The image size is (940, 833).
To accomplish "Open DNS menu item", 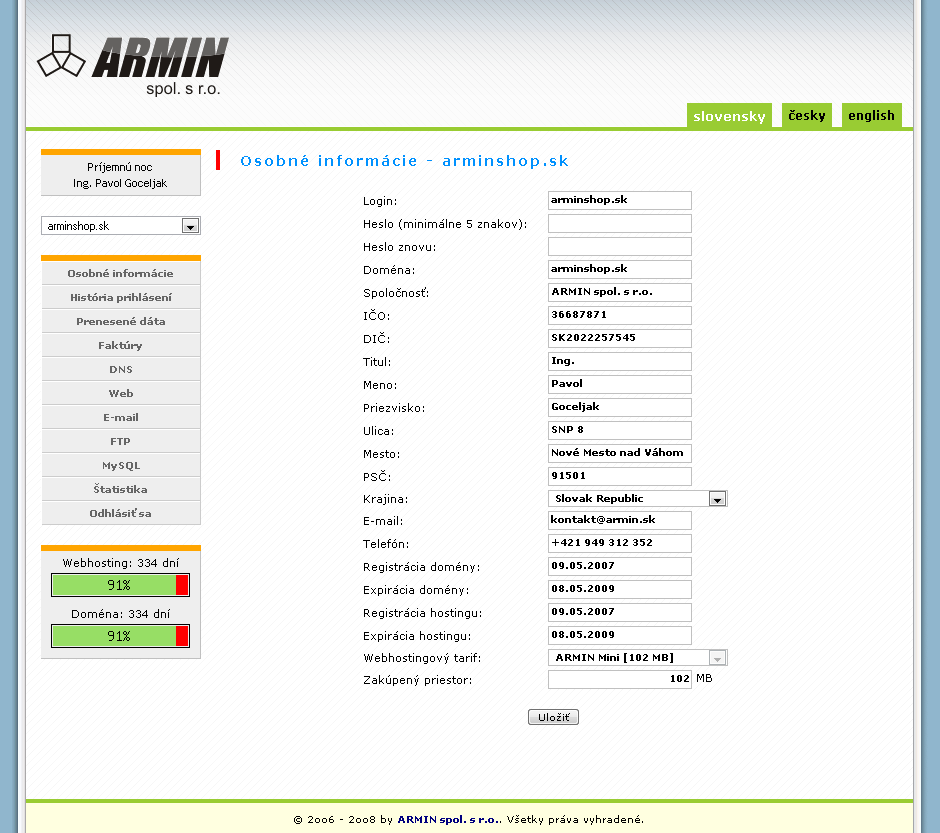I will click(x=120, y=369).
